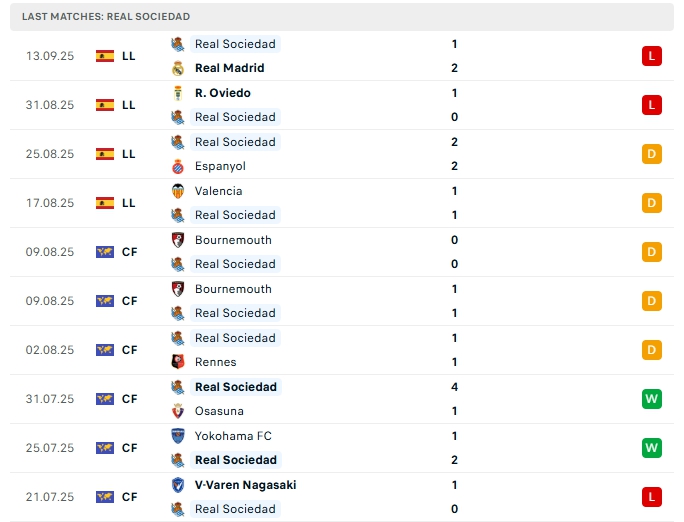Click the Last Matches: Real Sociedad header
684x522 pixels.
tap(105, 17)
